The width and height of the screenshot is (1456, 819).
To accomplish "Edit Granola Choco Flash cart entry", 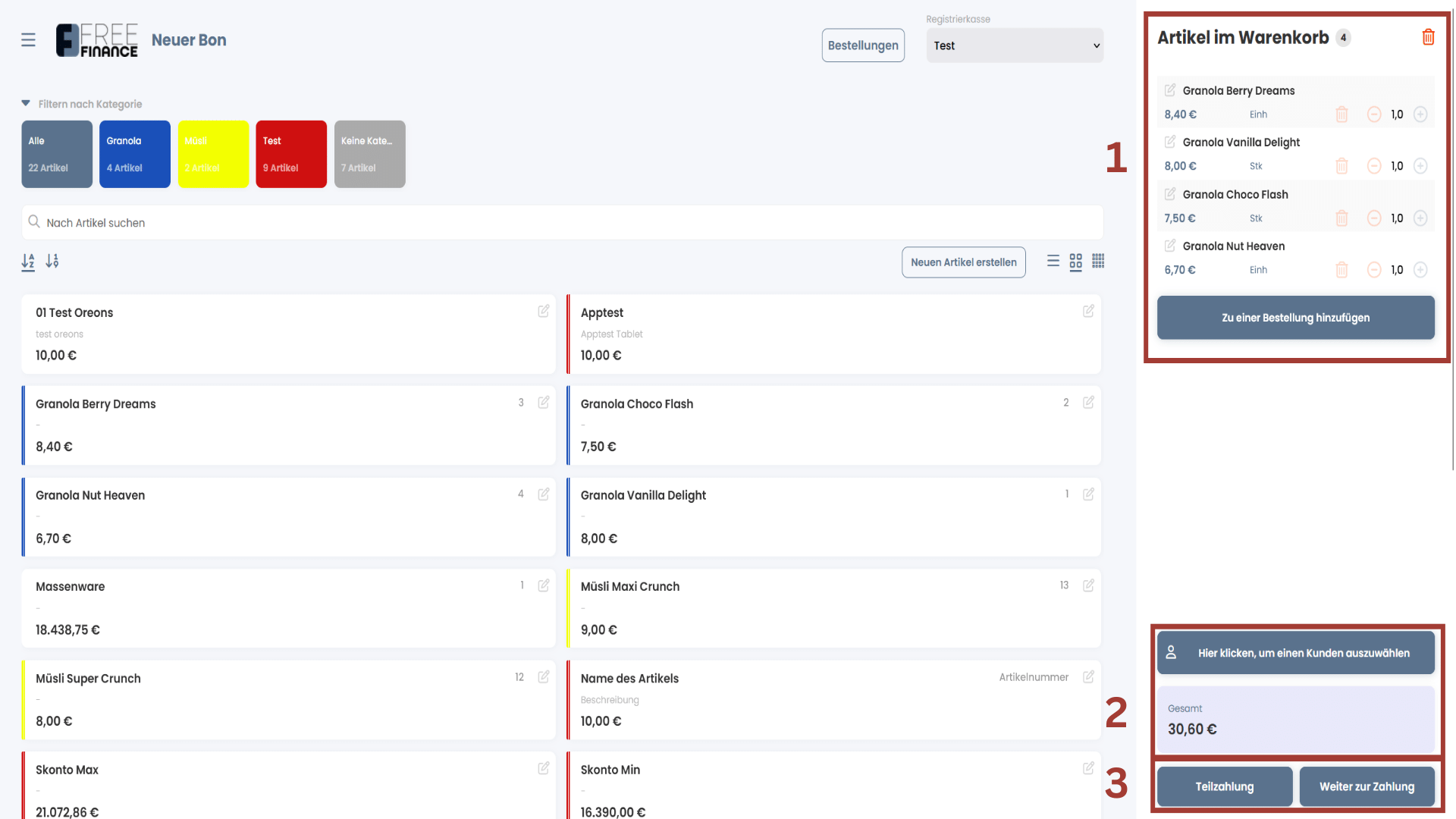I will click(1170, 194).
